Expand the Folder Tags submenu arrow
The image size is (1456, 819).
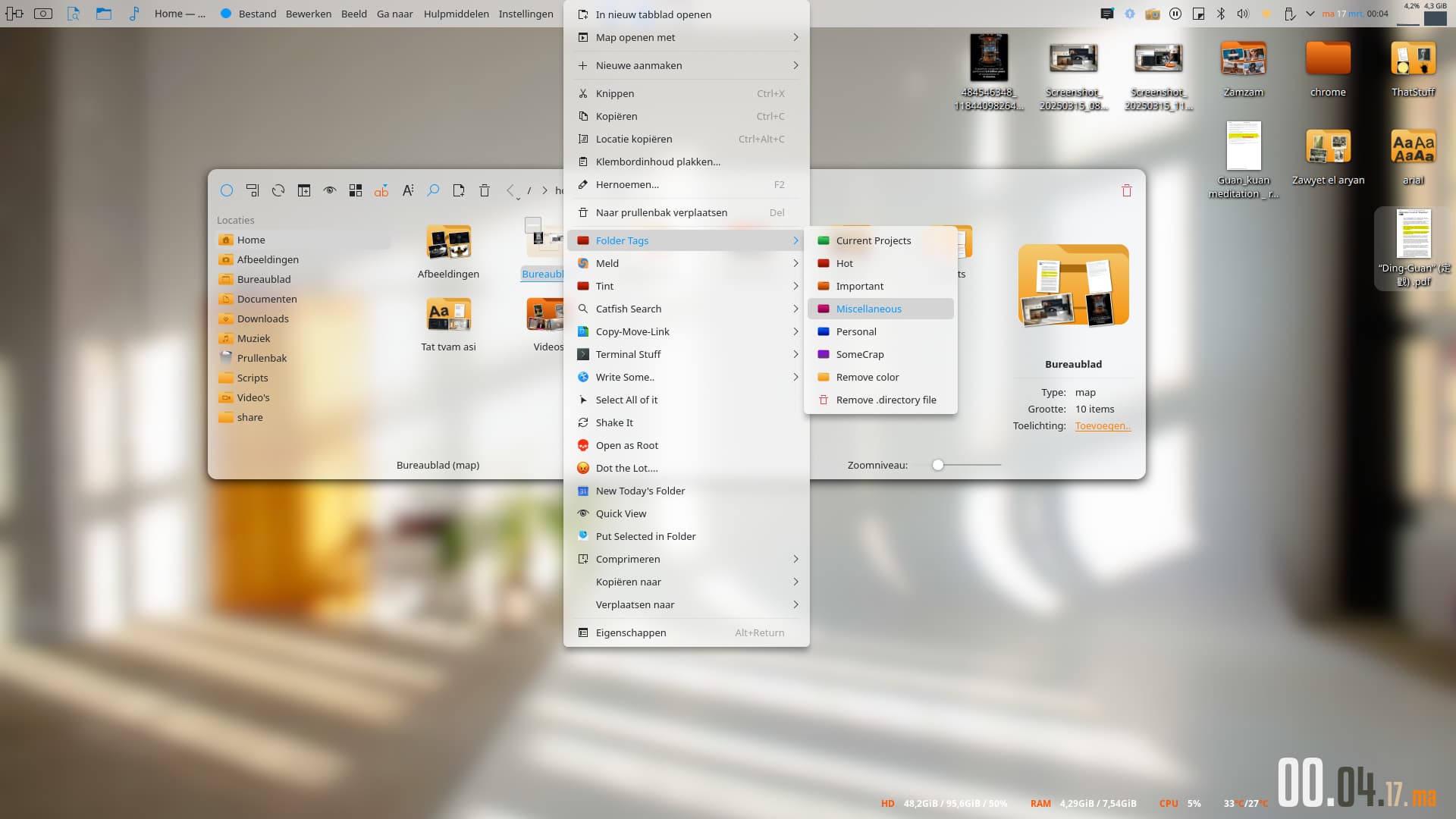(x=795, y=240)
